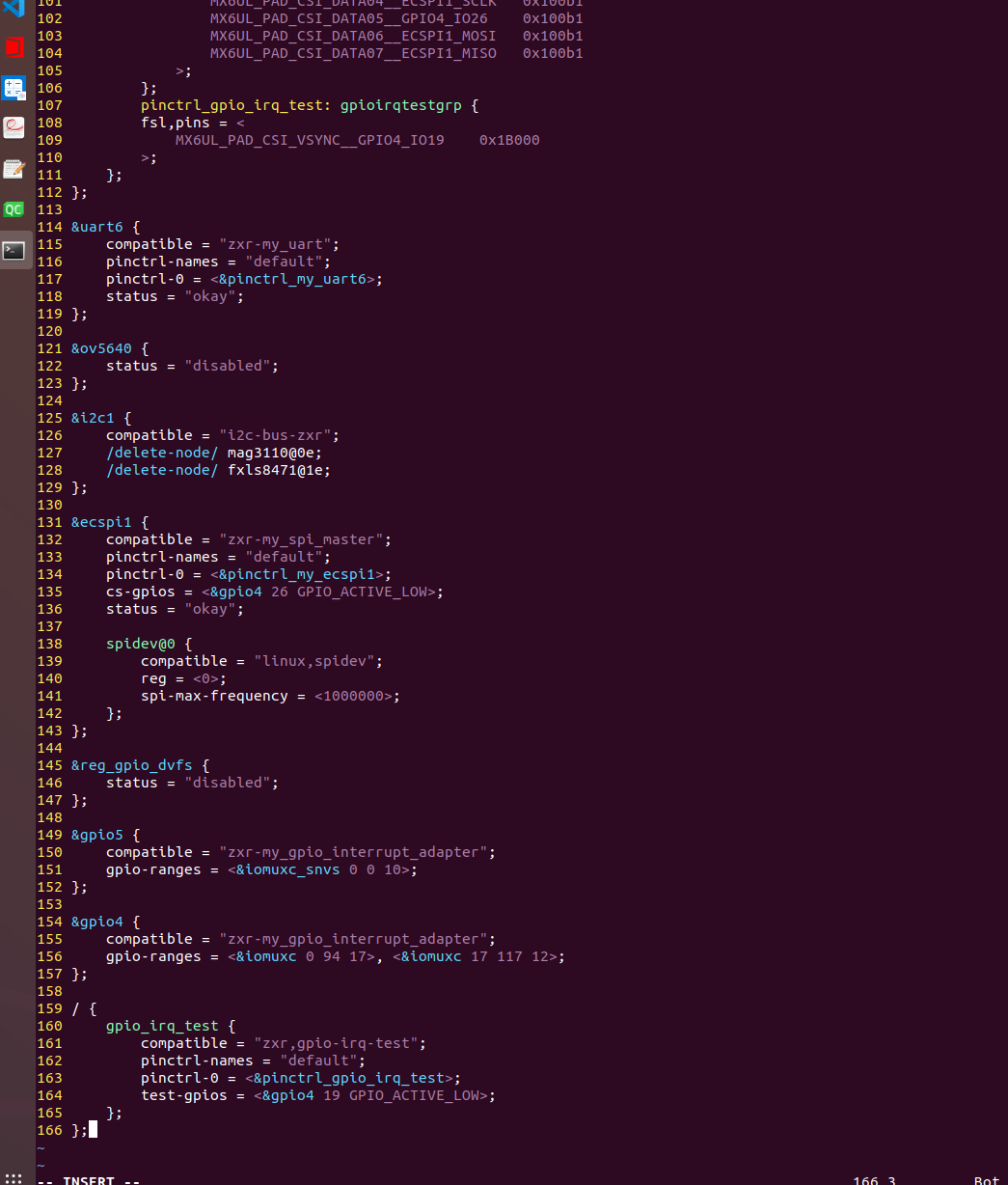1008x1185 pixels.
Task: Click &pinctrl_my_ecspi1 reference
Action: click(x=297, y=574)
